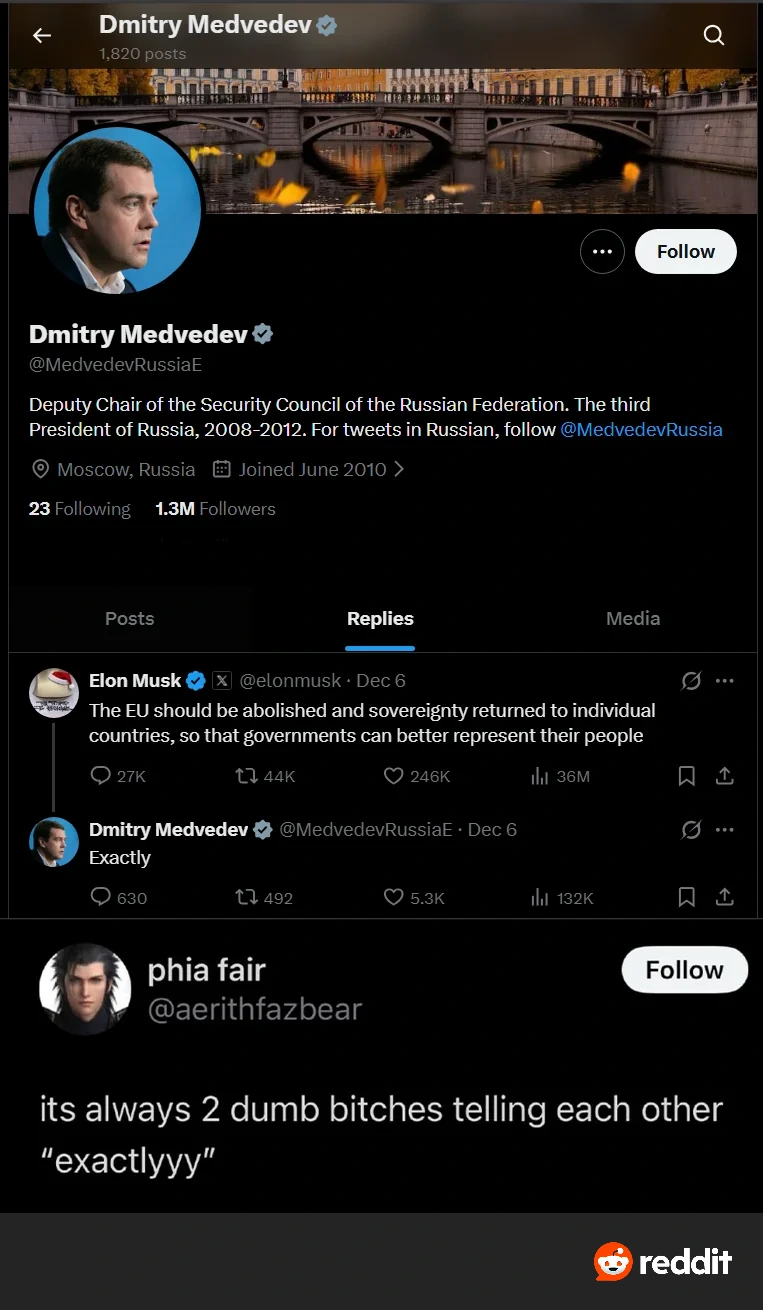Like Medvedev's "Exactly" reply
This screenshot has height=1310, width=763.
394,897
